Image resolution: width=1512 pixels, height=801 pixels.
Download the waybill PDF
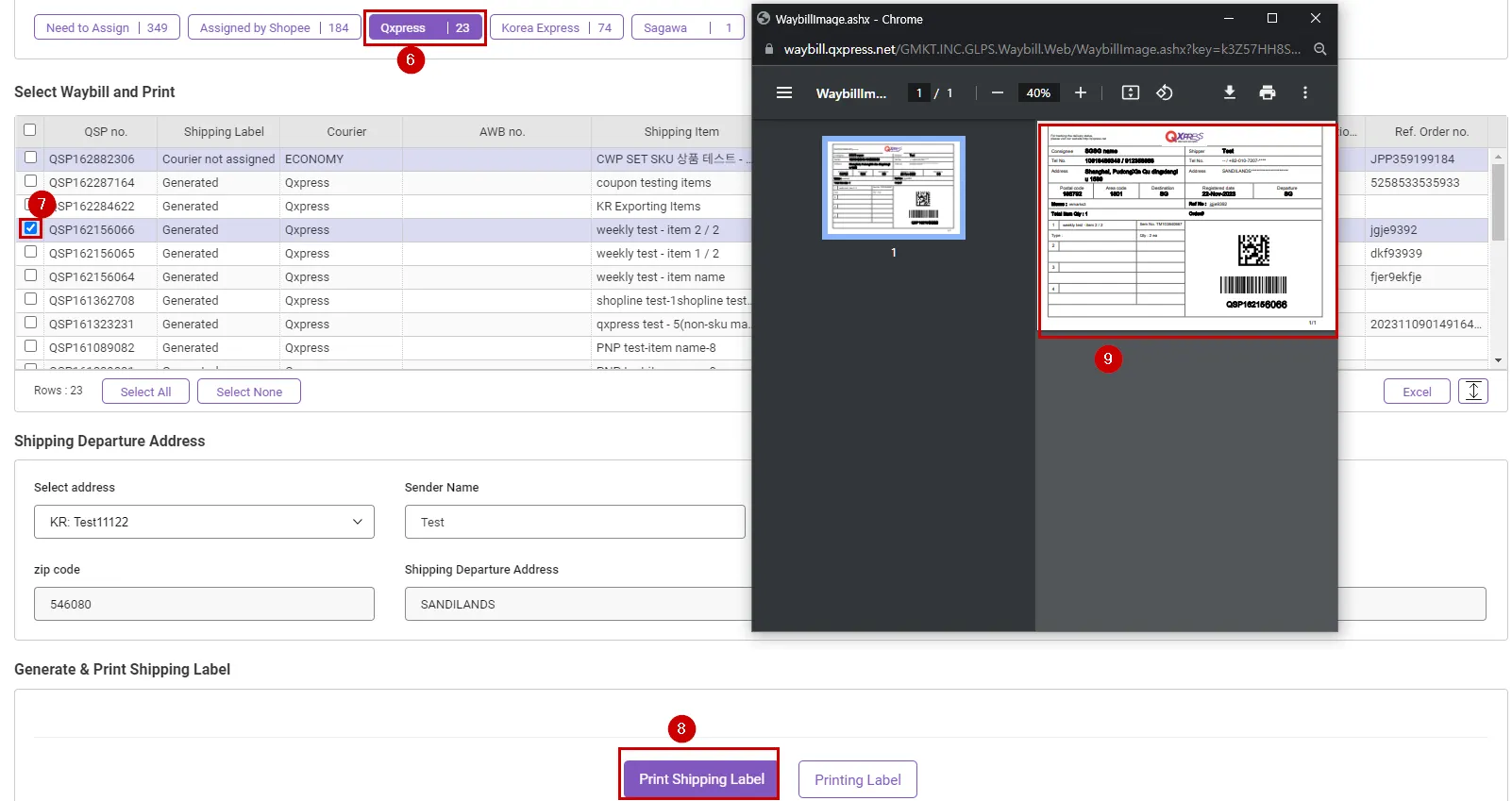click(1230, 92)
